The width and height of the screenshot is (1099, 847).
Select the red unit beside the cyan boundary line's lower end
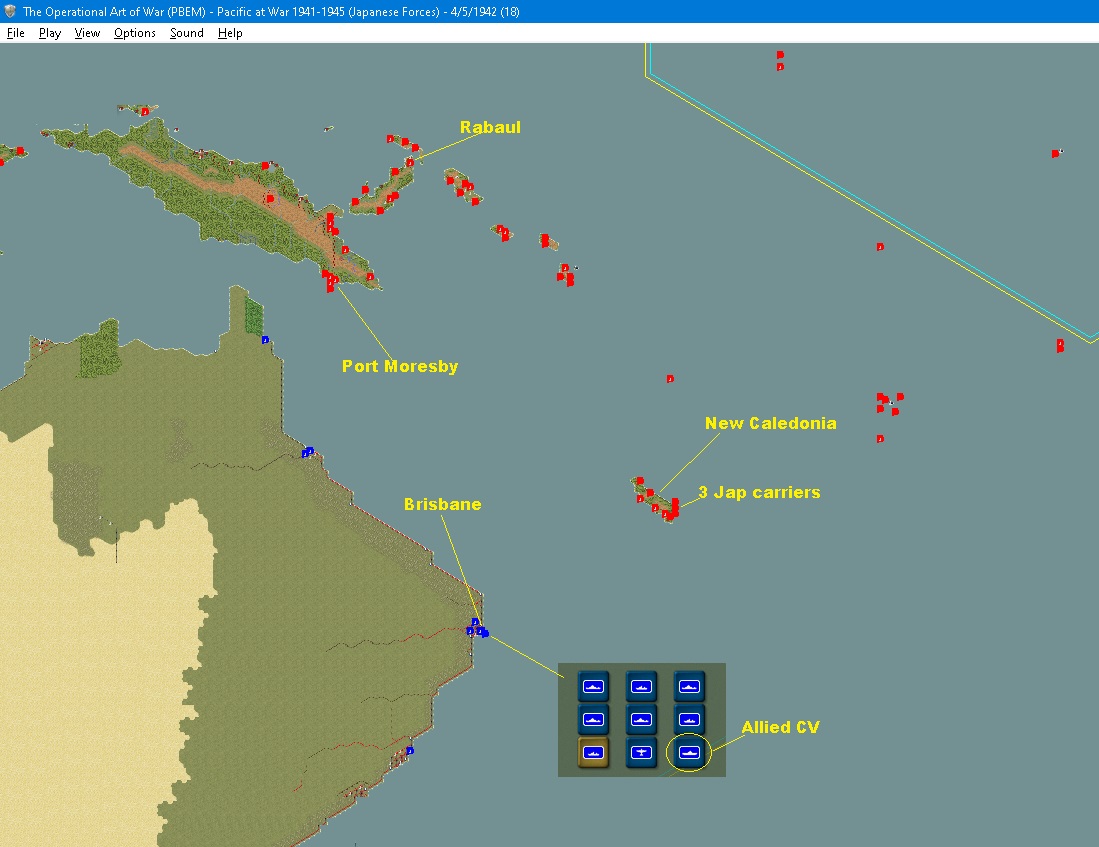[x=1060, y=345]
